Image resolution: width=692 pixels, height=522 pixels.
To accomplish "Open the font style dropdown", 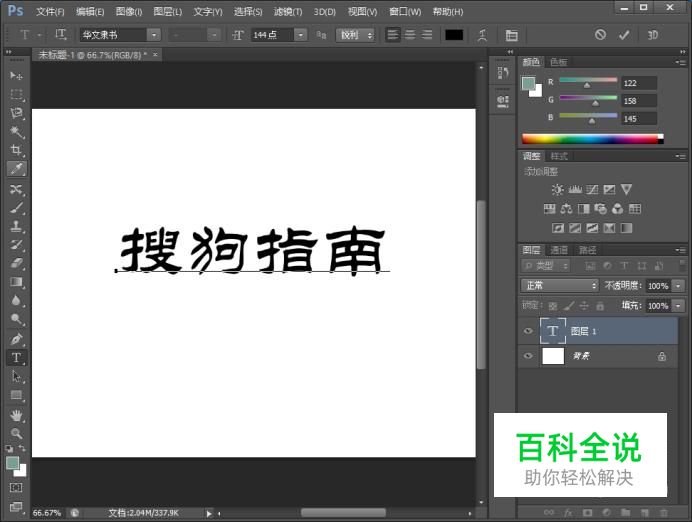I will pos(214,35).
